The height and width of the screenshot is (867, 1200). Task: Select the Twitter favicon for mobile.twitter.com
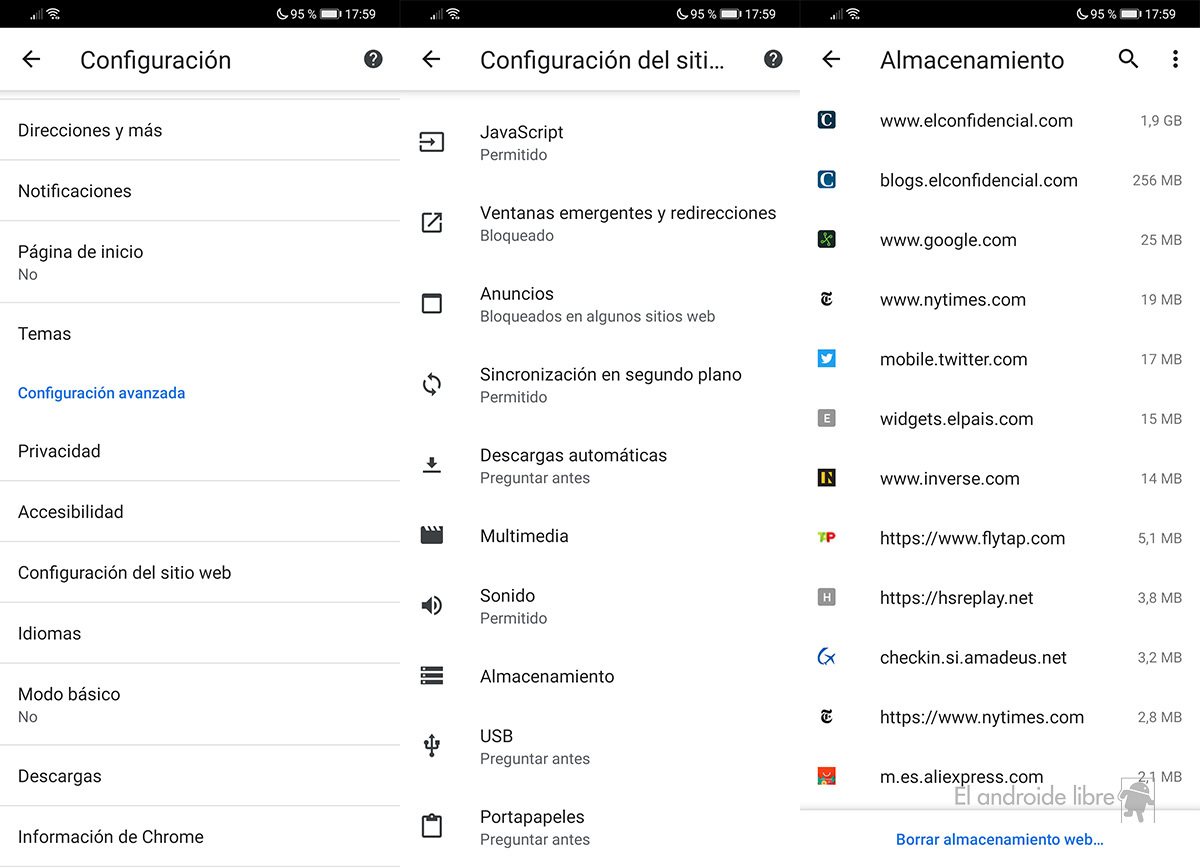(x=826, y=359)
